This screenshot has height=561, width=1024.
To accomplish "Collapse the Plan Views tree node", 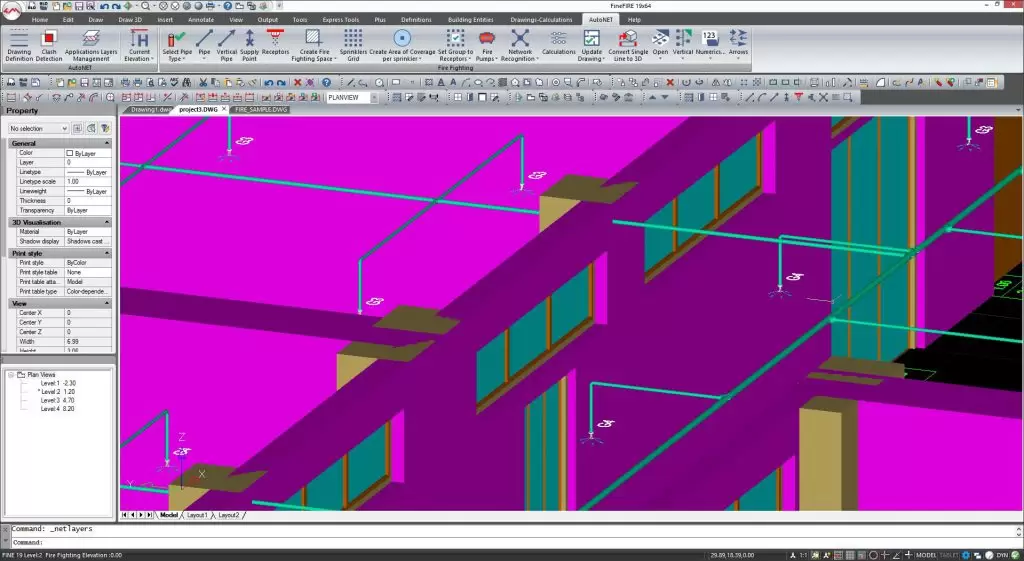I will 11,375.
